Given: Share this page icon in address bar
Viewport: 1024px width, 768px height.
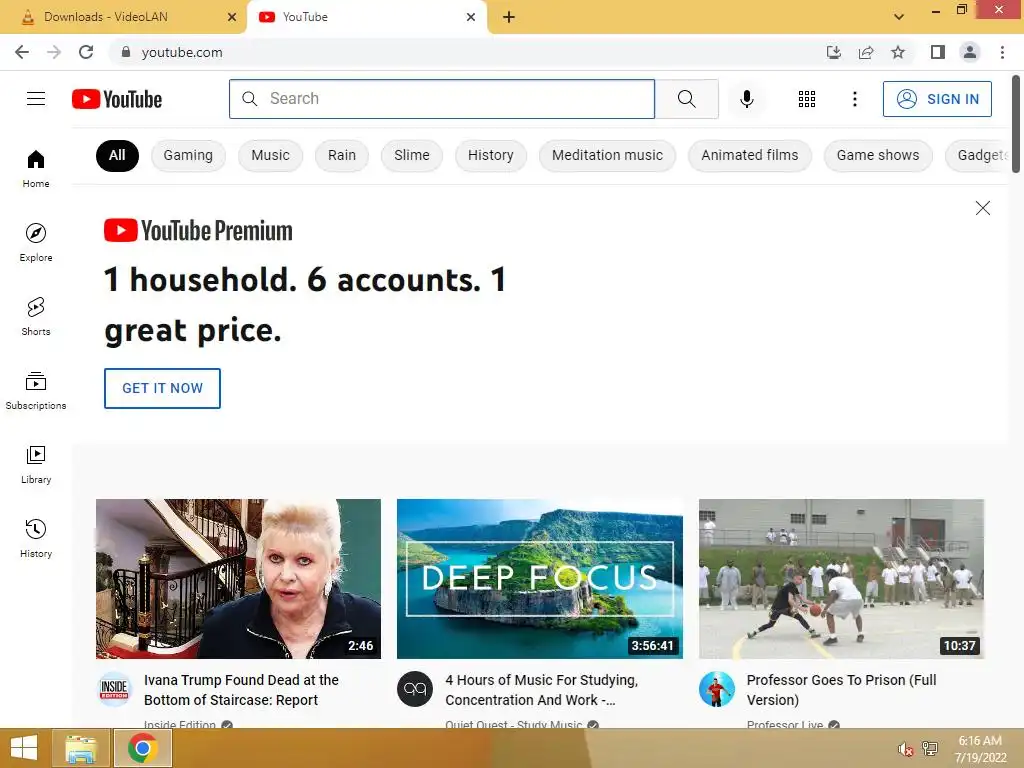Looking at the screenshot, I should 866,52.
